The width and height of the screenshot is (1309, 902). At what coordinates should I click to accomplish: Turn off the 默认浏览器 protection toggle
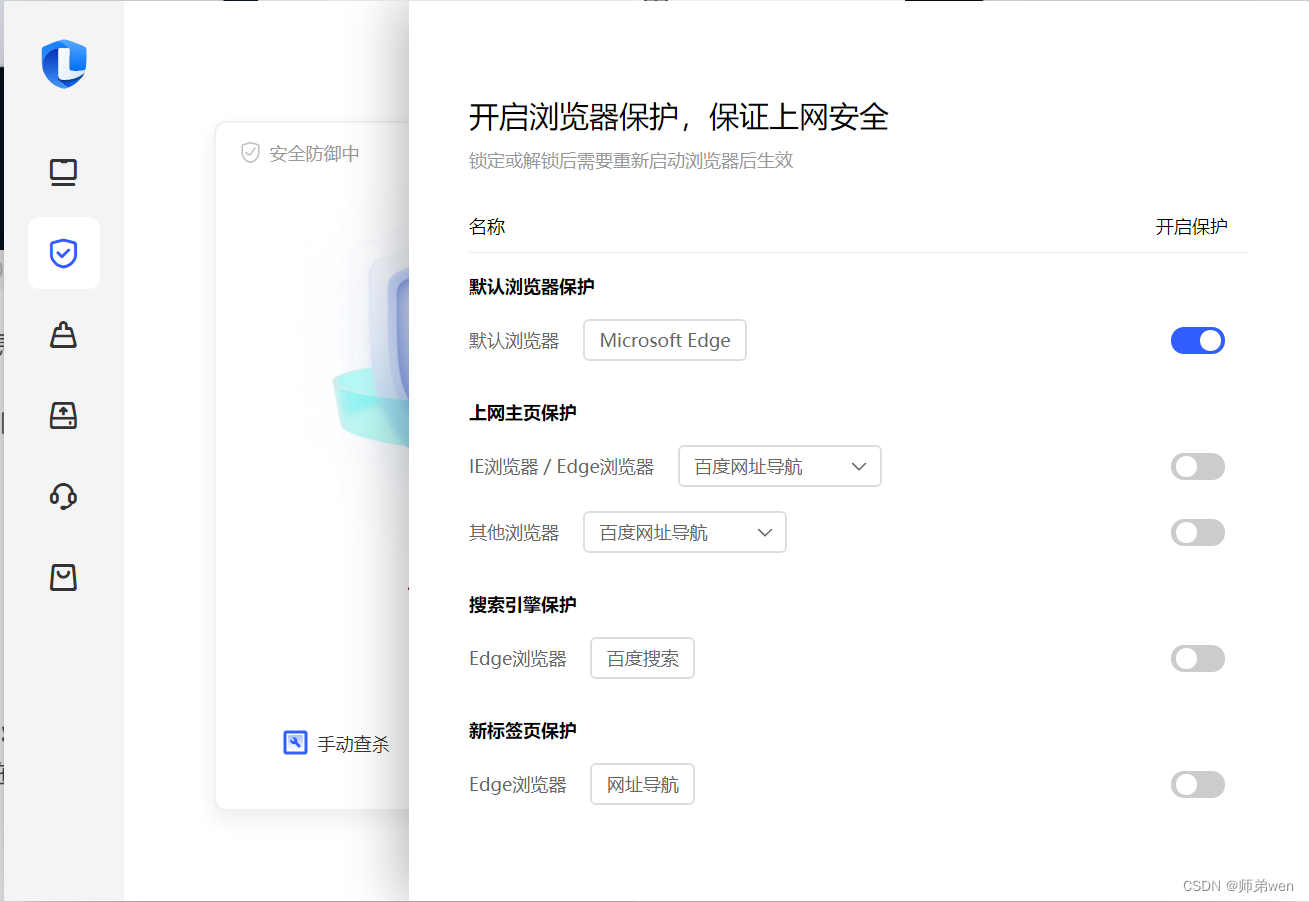click(x=1198, y=341)
